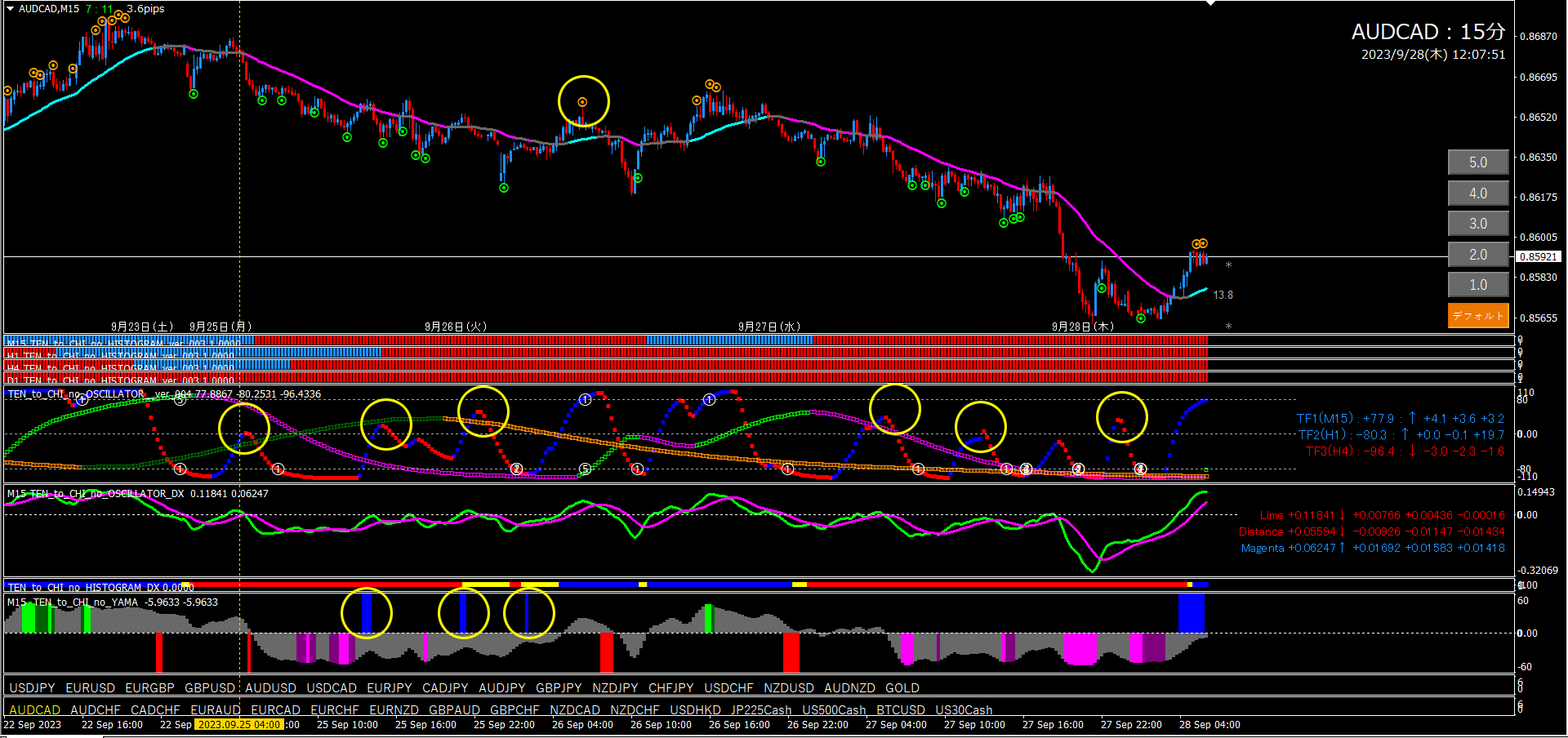The image size is (1568, 738).
Task: Click the TF1(M15) oscillator readout line
Action: tap(1400, 418)
